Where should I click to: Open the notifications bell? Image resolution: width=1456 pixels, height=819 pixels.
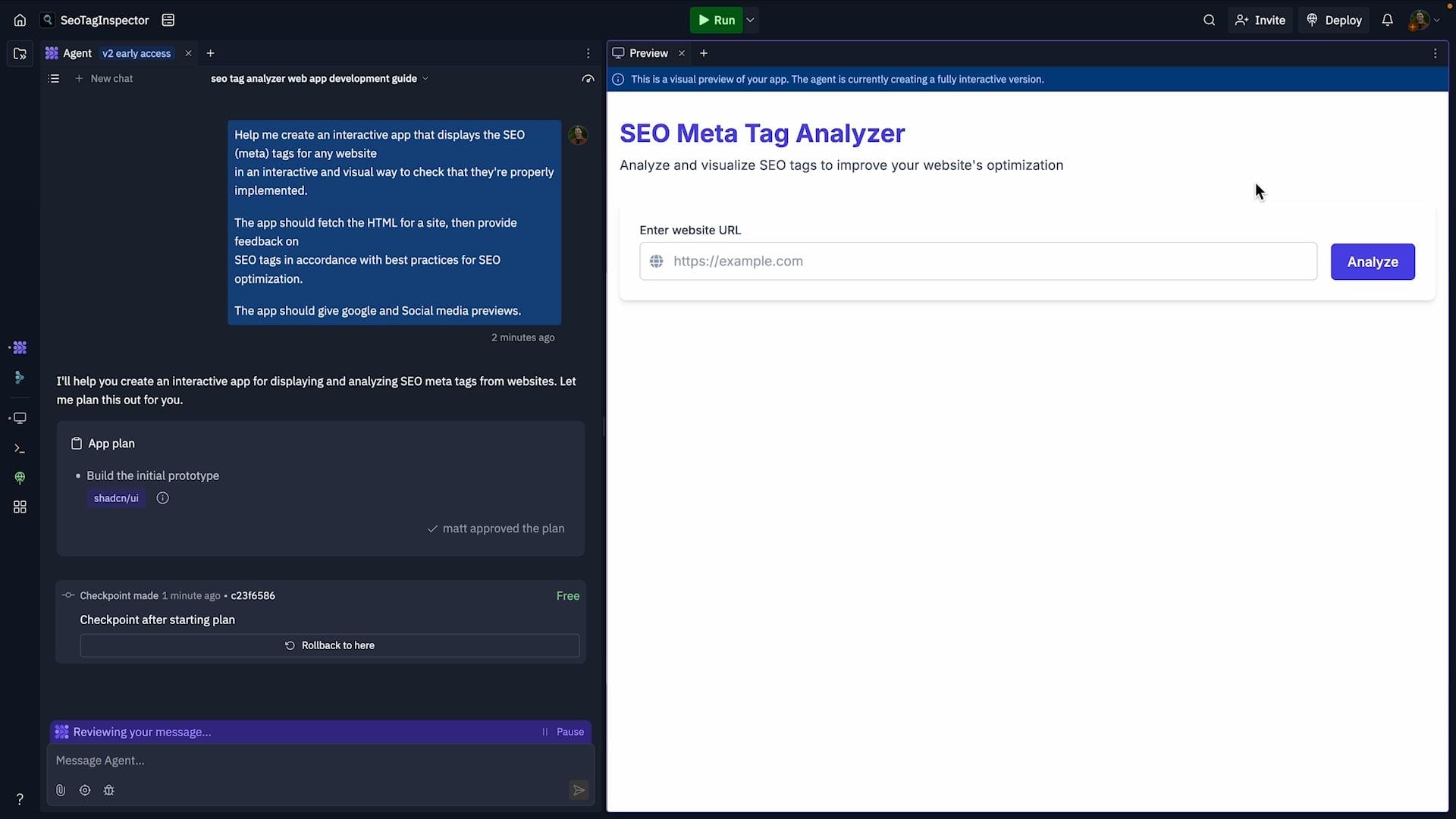1387,20
